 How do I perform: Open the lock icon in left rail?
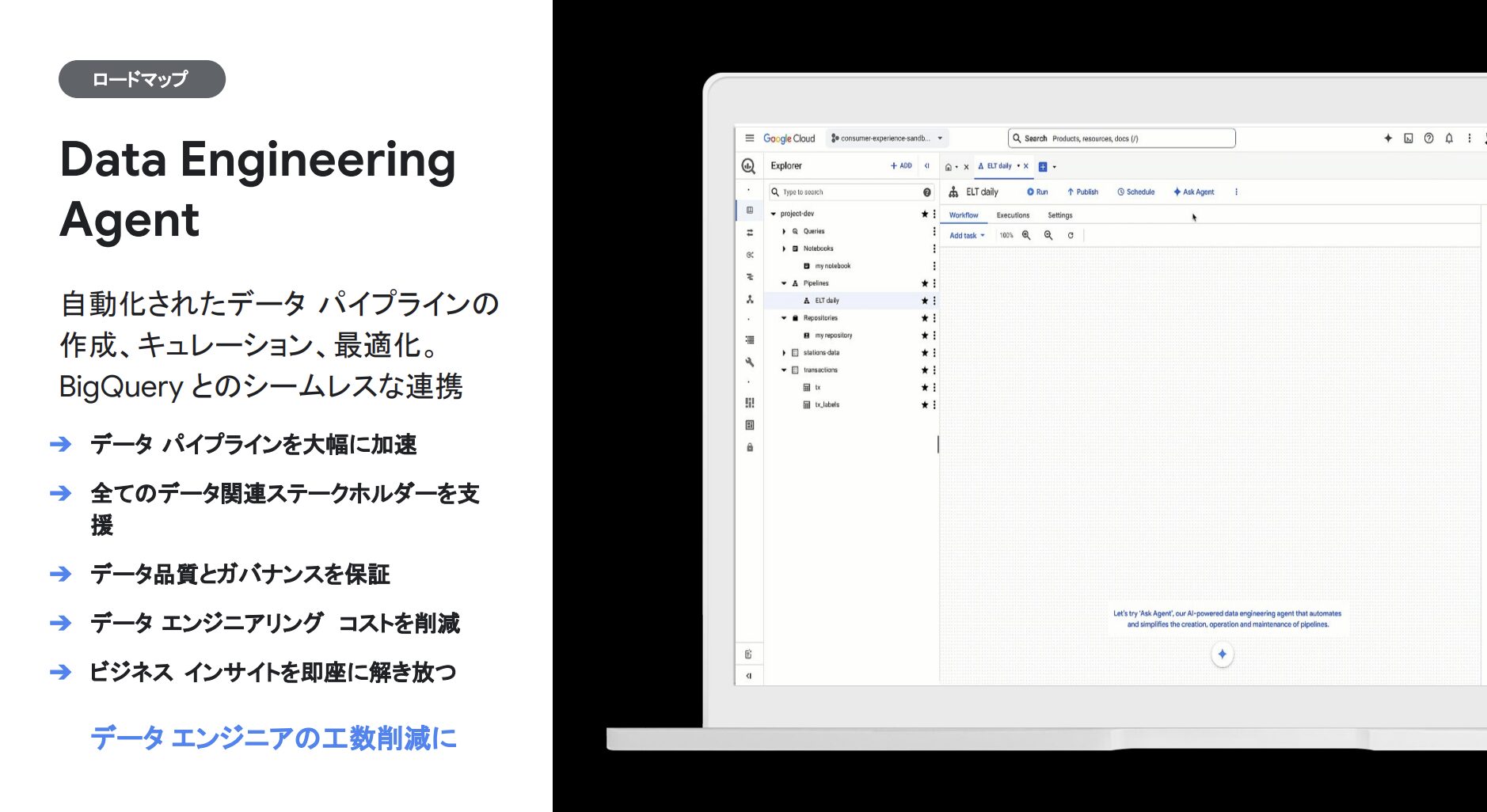click(750, 447)
